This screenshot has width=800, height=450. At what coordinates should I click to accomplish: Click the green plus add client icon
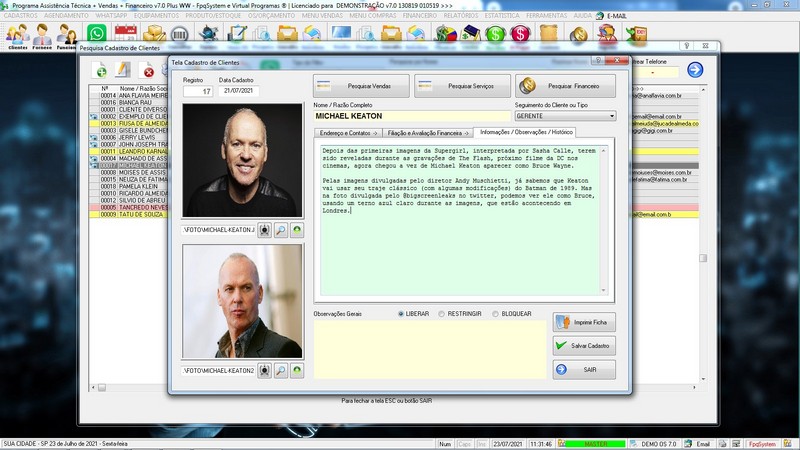[100, 70]
